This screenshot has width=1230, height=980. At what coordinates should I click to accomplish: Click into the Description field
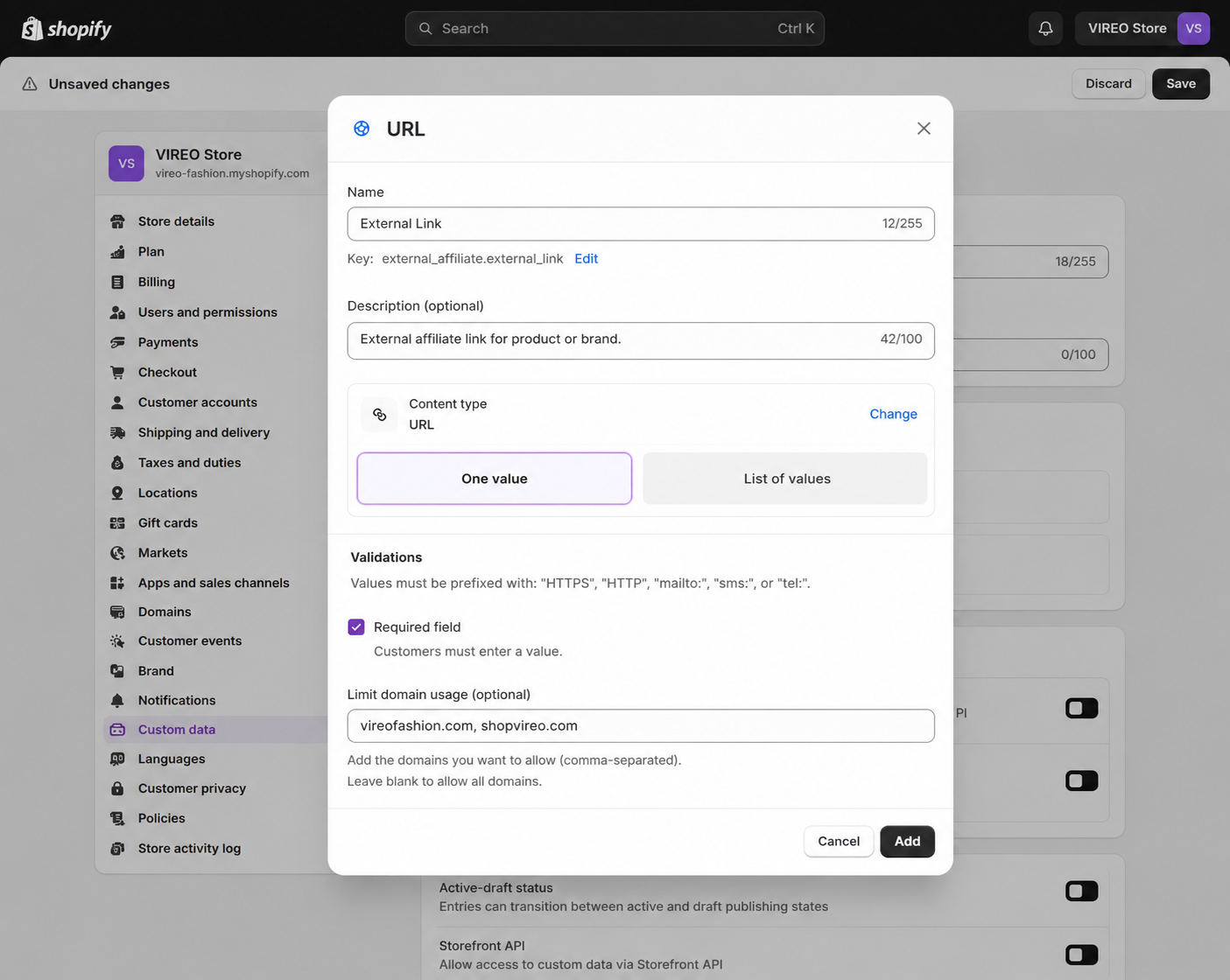point(641,340)
